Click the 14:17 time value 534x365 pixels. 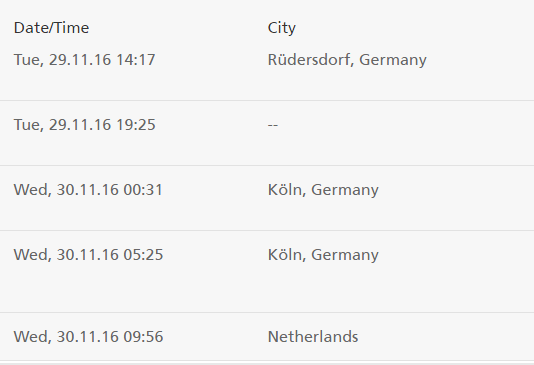point(136,60)
